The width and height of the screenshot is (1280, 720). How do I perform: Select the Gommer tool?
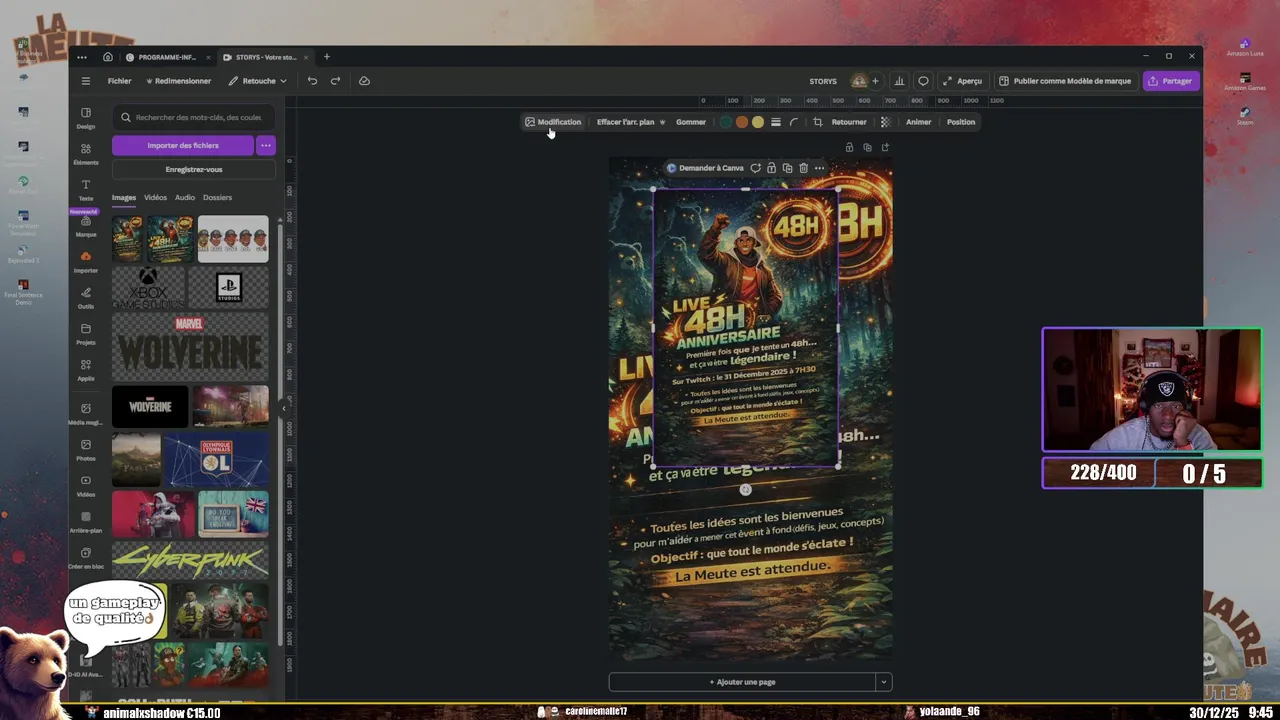pos(691,122)
